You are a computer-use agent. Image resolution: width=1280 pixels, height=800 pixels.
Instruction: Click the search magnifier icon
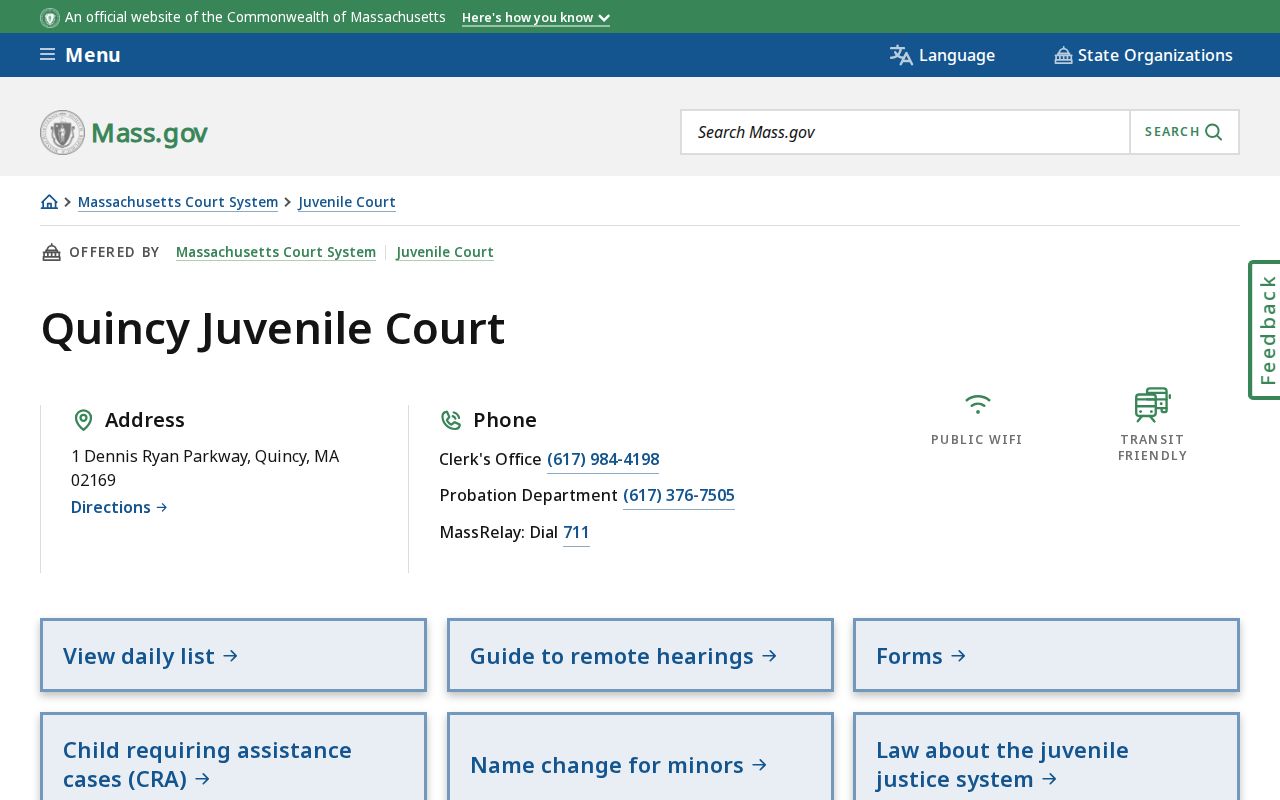(1214, 132)
